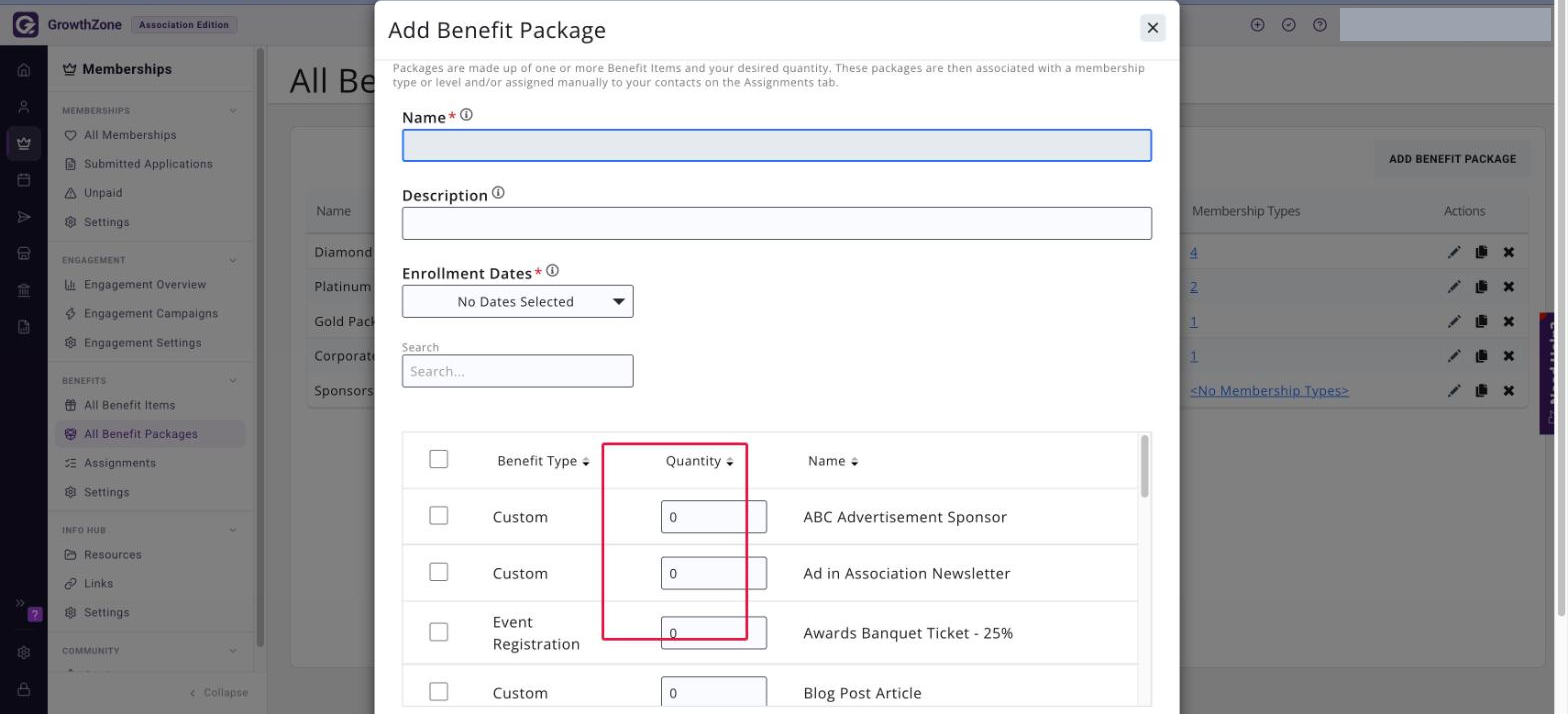1568x714 pixels.
Task: Click the GrowthZone logo icon
Action: coord(24,25)
